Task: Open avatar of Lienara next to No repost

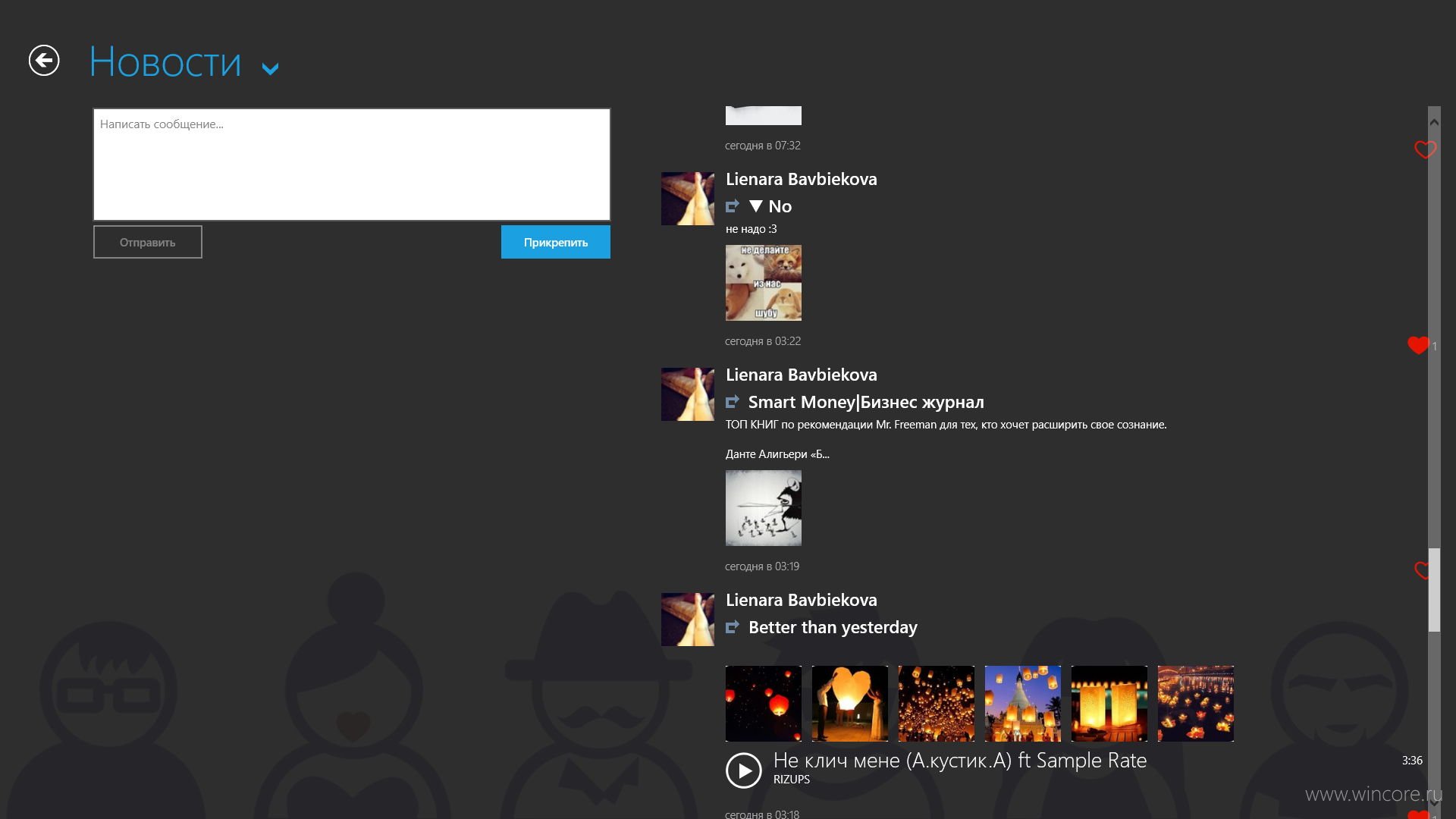Action: click(688, 199)
